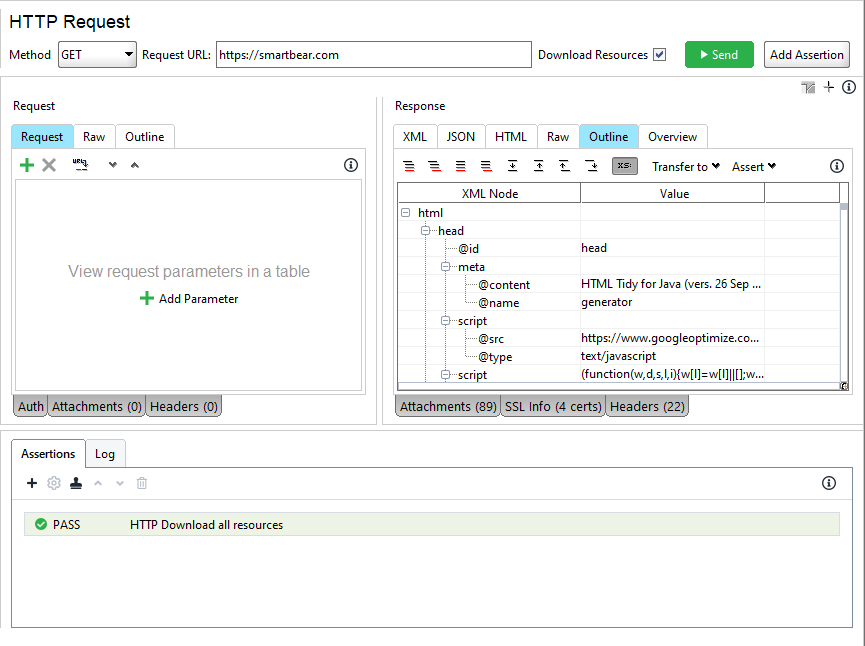Click the plus icon beside top-right info
This screenshot has width=865, height=646.
point(829,87)
